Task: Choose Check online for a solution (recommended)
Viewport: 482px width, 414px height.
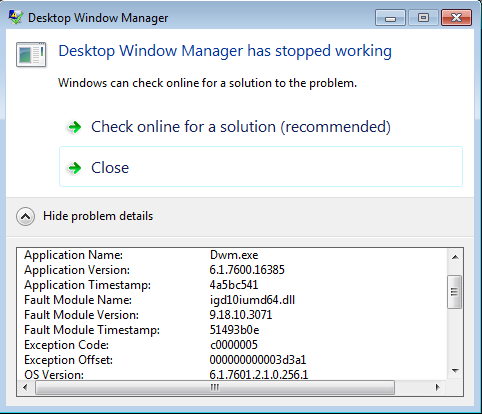Action: [241, 127]
